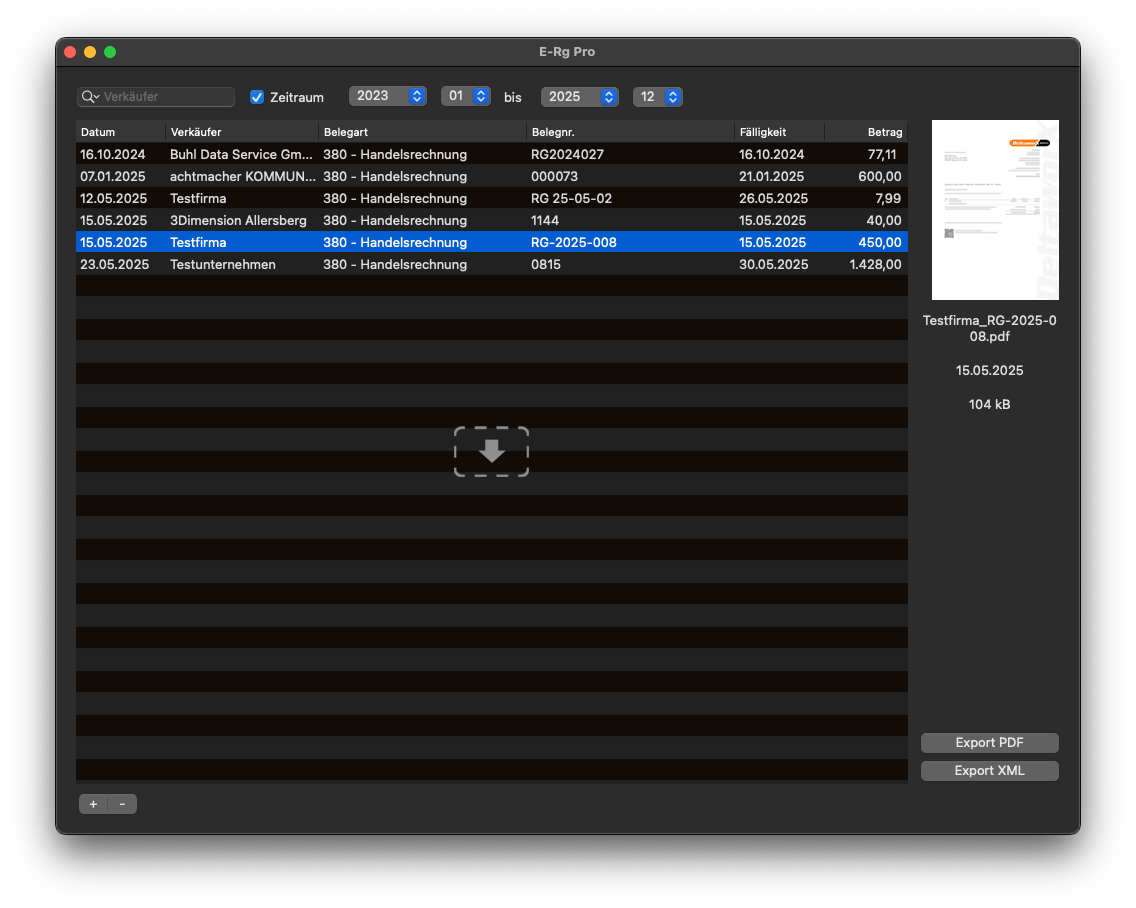Click the plus button to add invoice
1136x908 pixels.
(x=93, y=804)
